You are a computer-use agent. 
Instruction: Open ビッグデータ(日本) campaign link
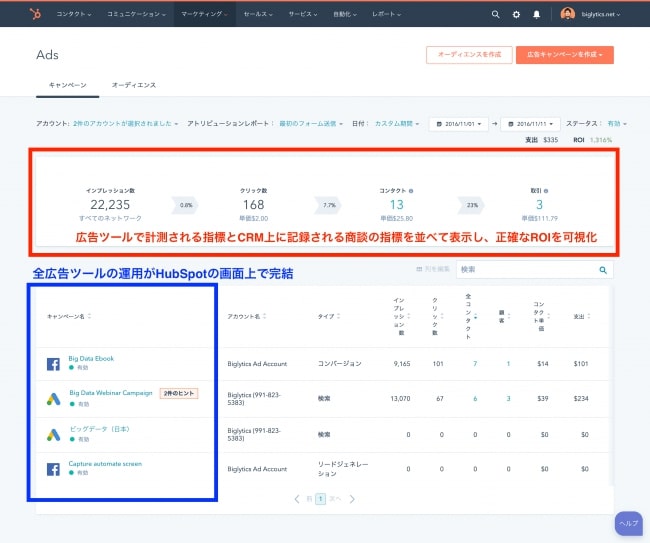coord(99,429)
